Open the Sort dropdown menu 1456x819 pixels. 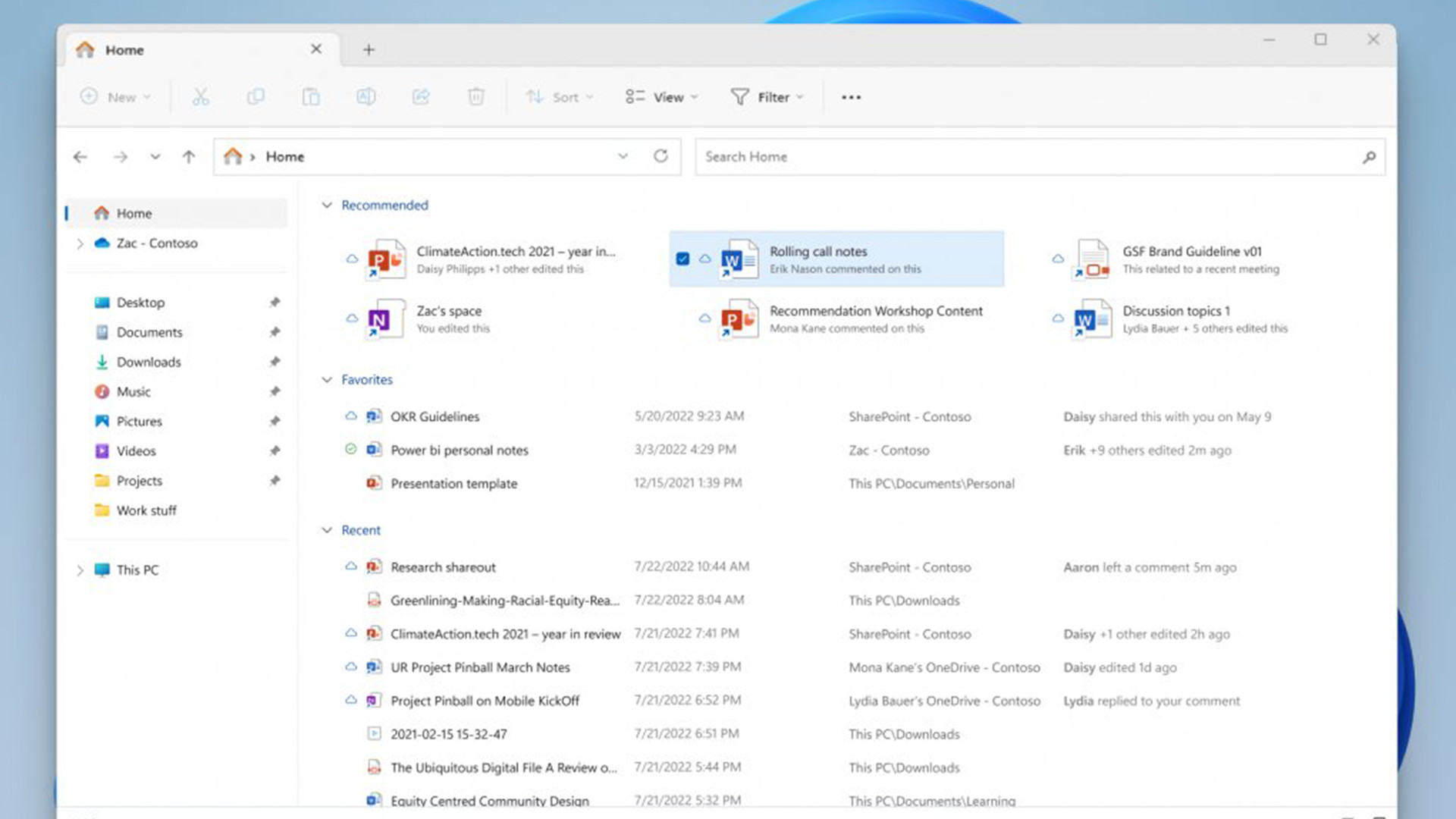click(557, 96)
